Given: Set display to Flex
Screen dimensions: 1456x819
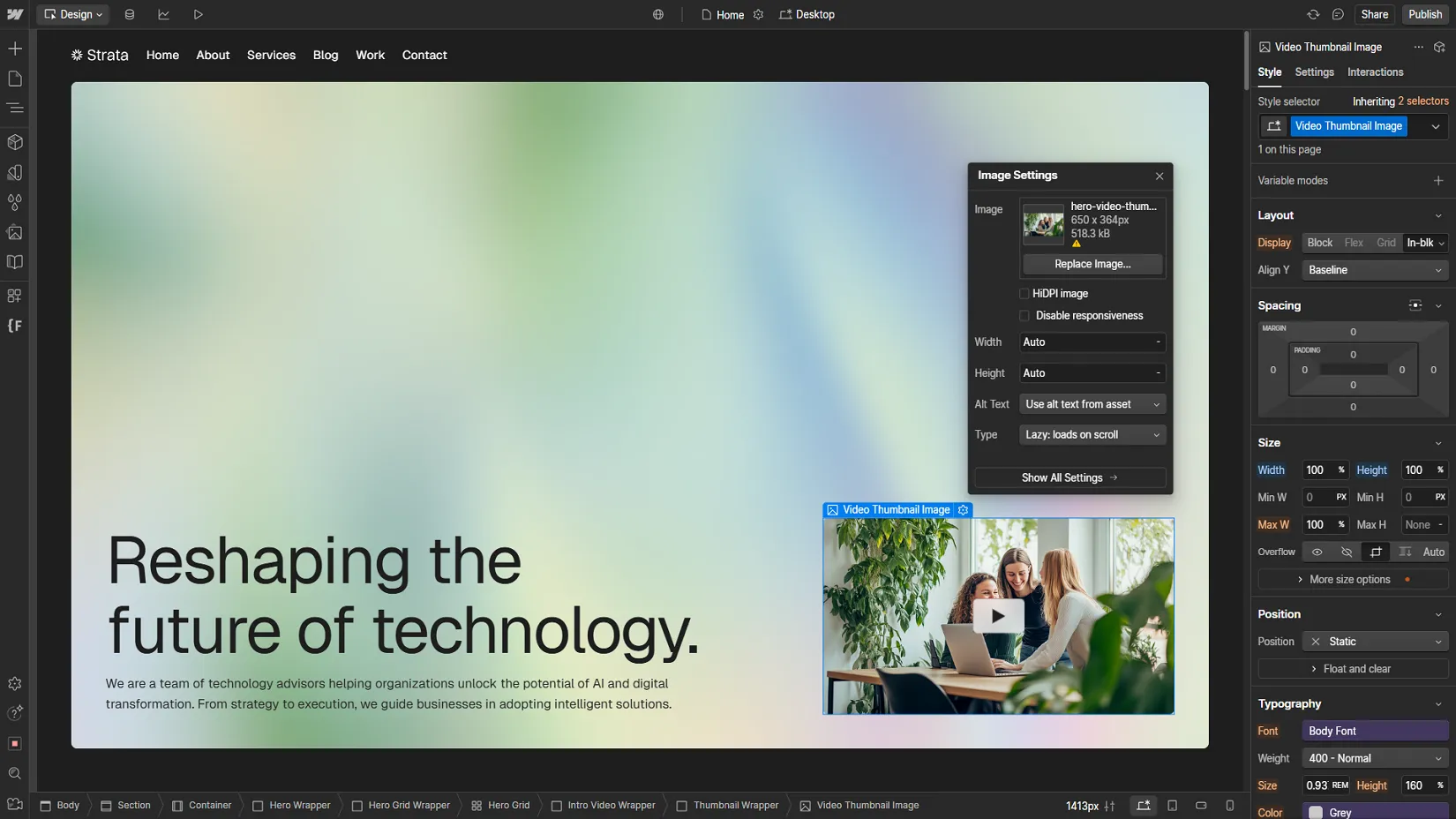Looking at the screenshot, I should click(x=1354, y=243).
